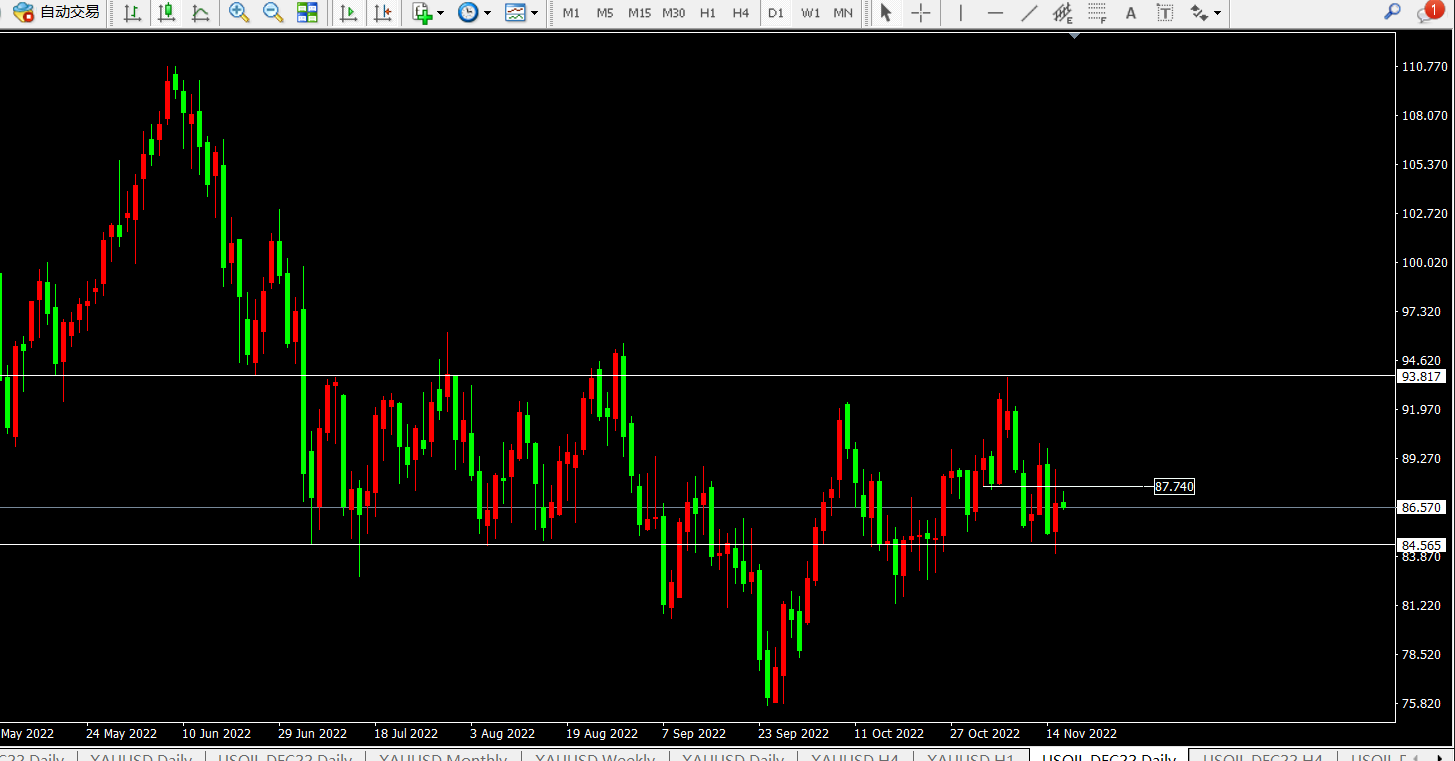Expand the periodicity clock dropdown
1455x761 pixels.
coord(487,13)
